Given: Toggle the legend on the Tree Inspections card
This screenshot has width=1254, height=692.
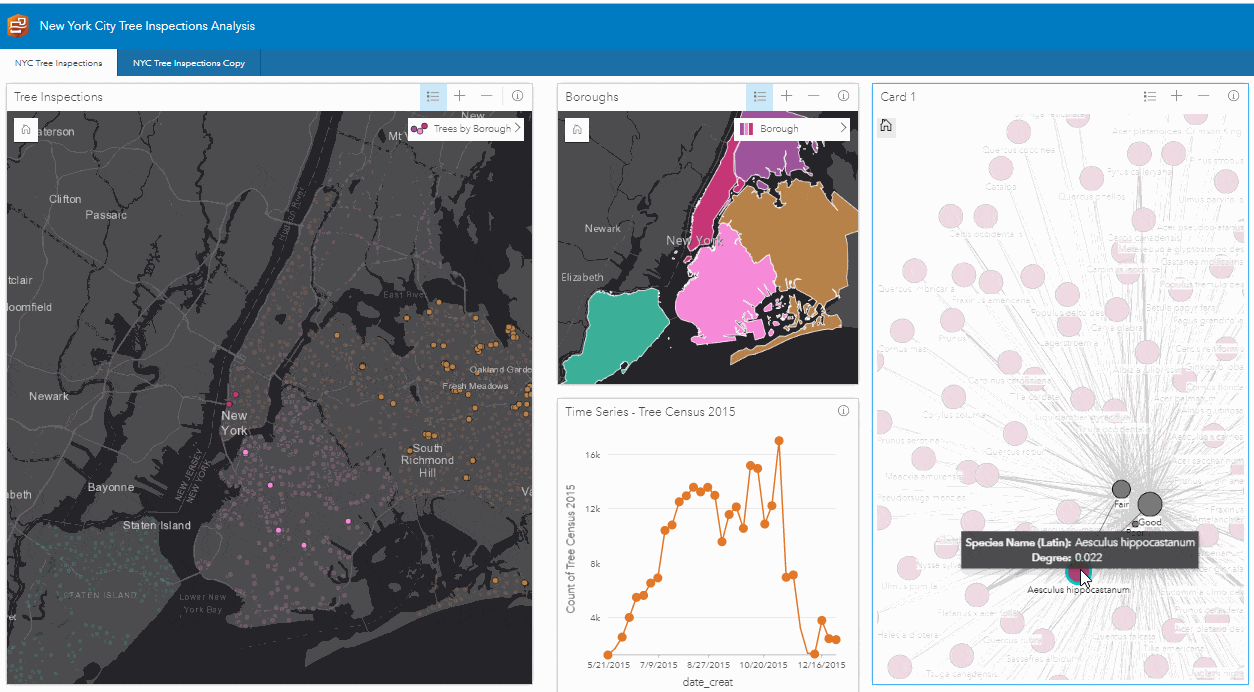Looking at the screenshot, I should point(432,96).
